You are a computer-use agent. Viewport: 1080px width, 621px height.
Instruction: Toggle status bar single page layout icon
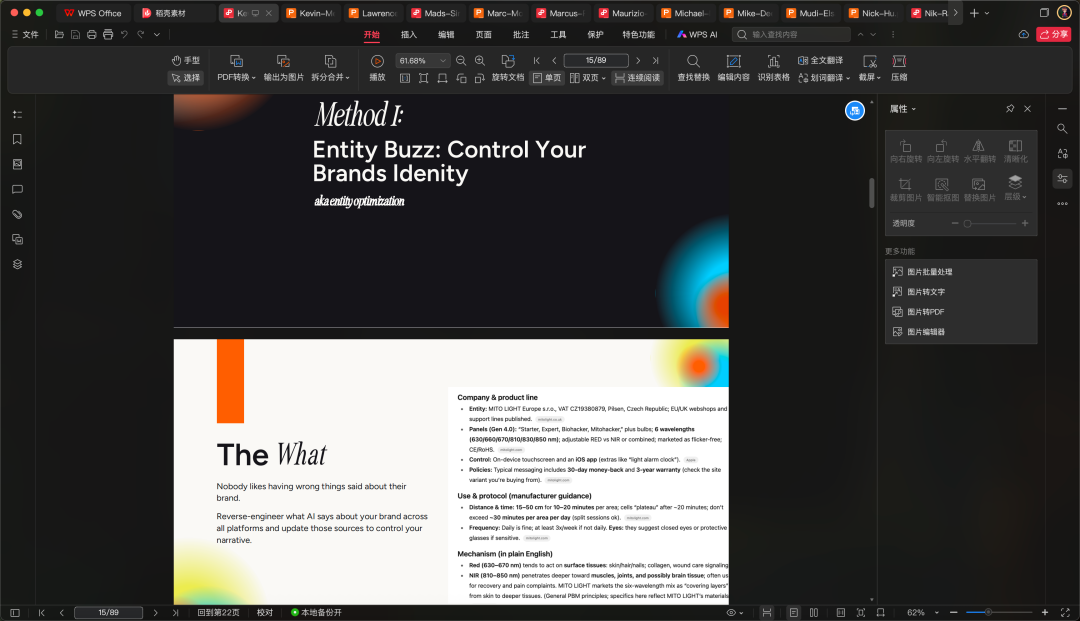pos(793,612)
